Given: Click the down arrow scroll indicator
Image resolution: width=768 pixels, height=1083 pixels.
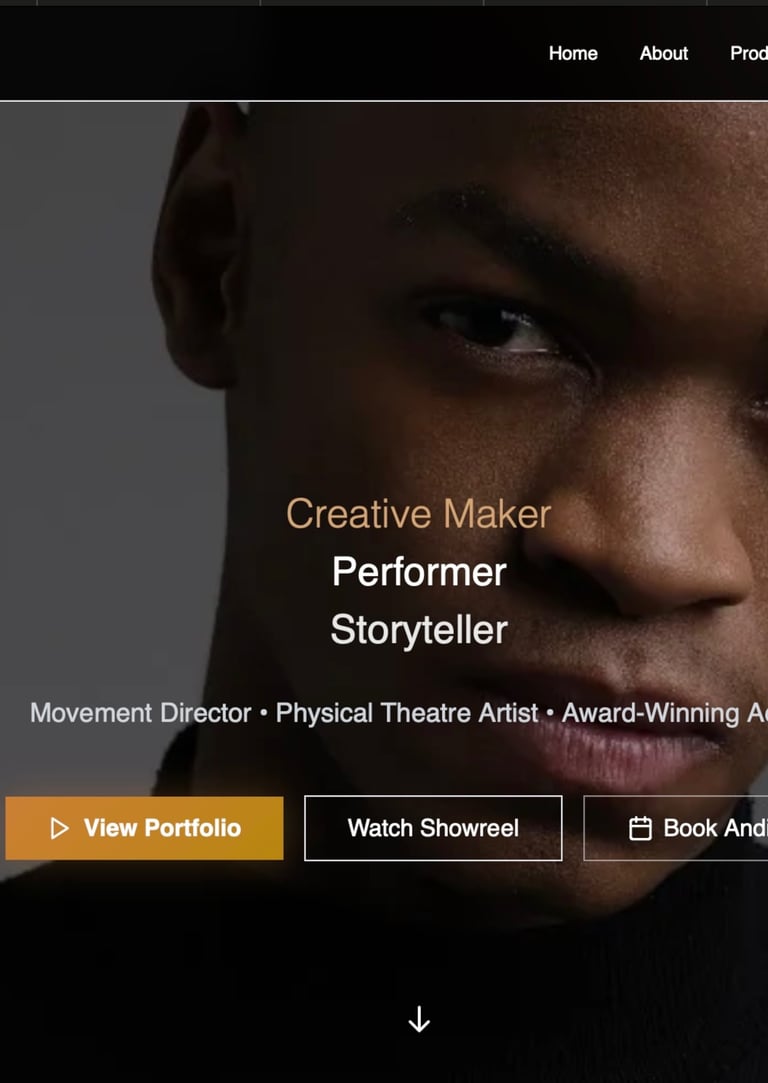Looking at the screenshot, I should coord(419,1019).
